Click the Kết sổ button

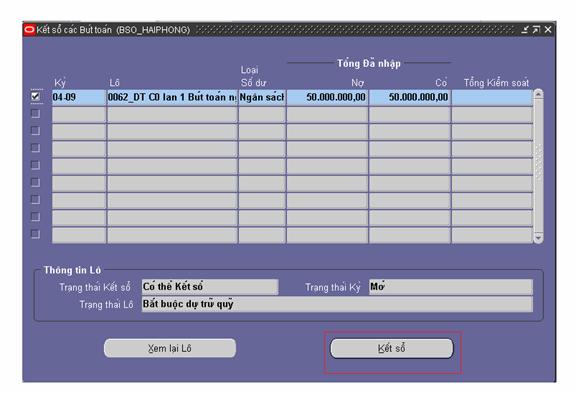(392, 348)
